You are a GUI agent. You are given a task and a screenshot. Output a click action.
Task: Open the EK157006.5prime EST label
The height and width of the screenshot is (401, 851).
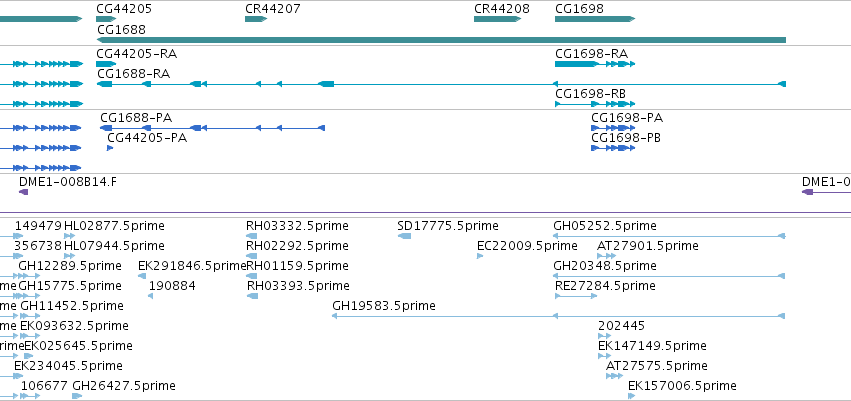coord(682,386)
